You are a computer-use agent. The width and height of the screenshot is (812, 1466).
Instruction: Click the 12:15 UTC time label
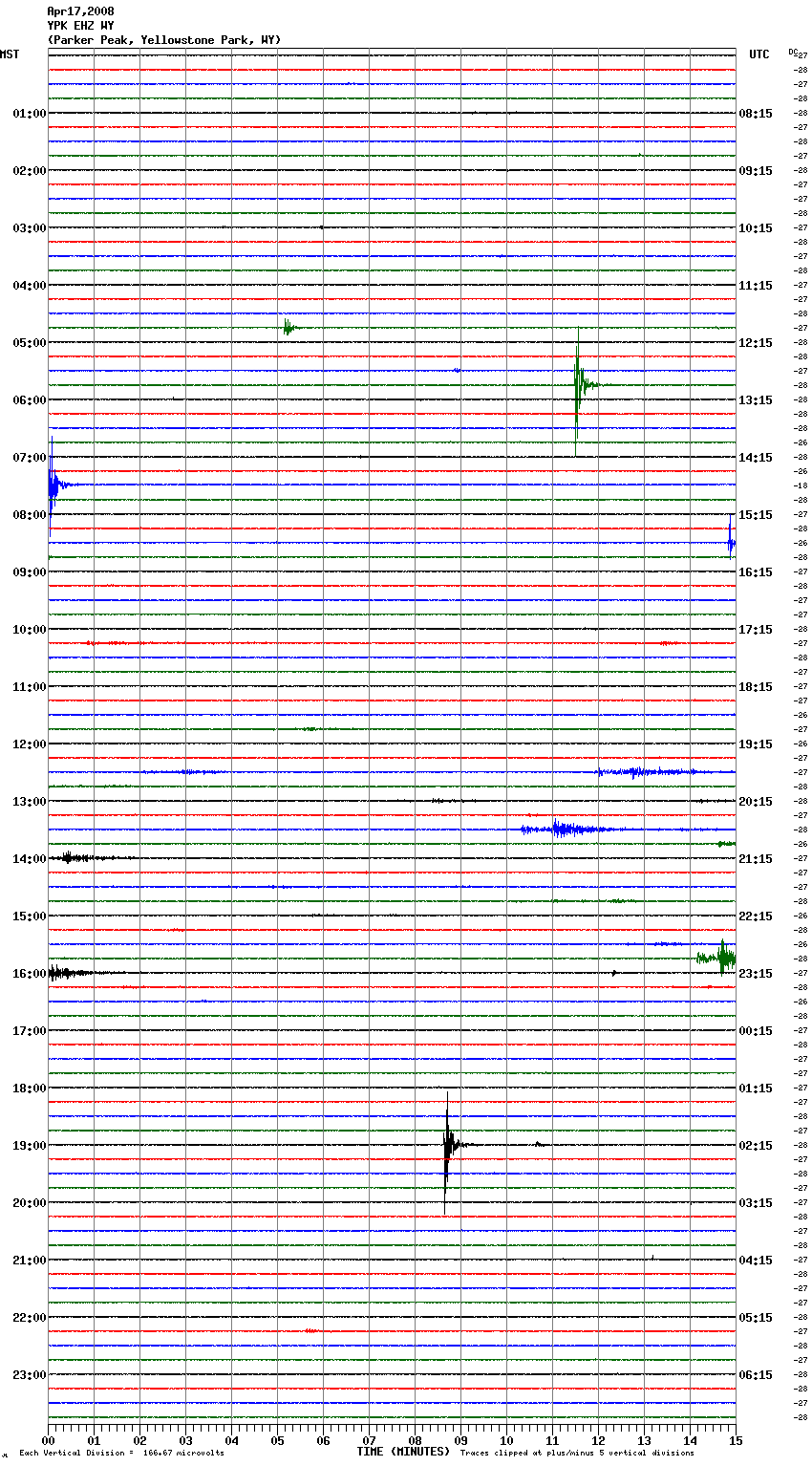click(x=756, y=343)
